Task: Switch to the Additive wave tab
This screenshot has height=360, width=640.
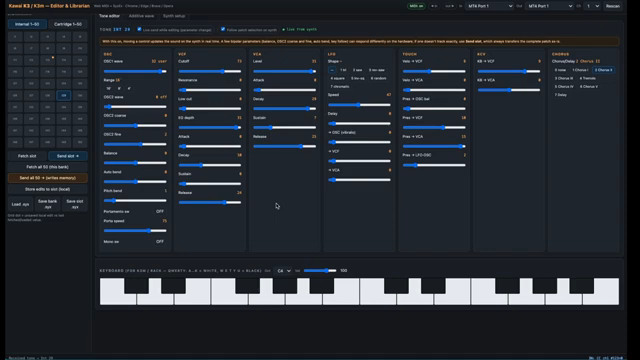Action: (x=141, y=16)
